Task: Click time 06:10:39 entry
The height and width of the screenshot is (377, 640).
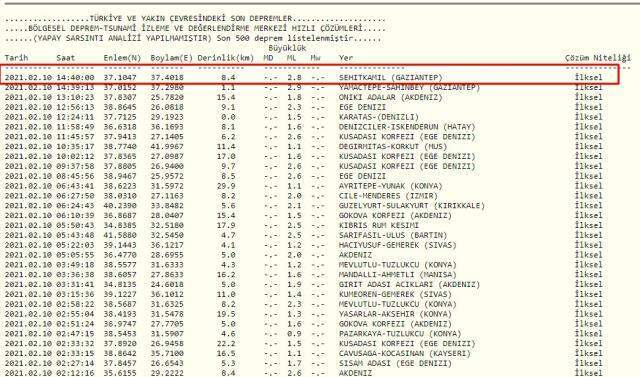Action: tap(75, 215)
